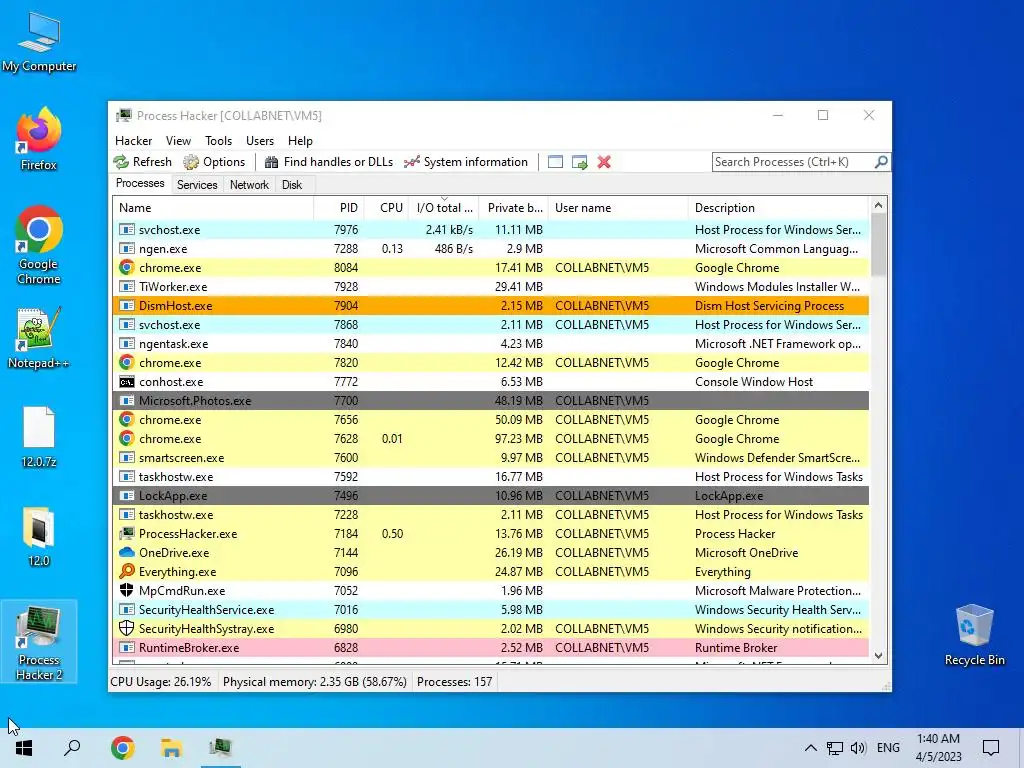Screen dimensions: 1024x768
Task: Open the Hacker menu
Action: click(133, 140)
